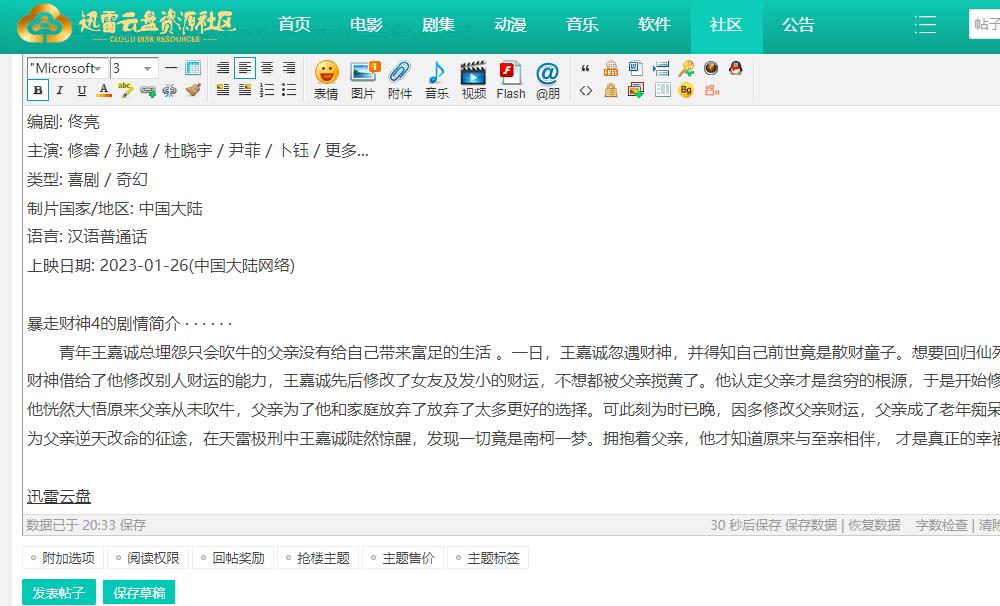Insert music with the 音乐 icon

tap(436, 79)
